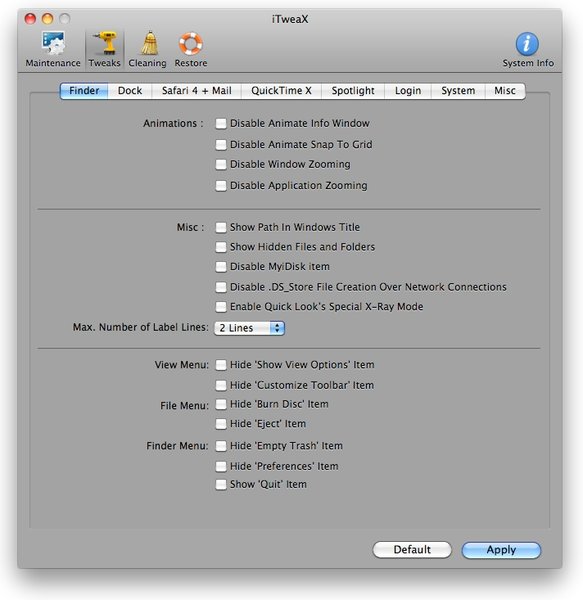Image resolution: width=583 pixels, height=600 pixels.
Task: Switch to the Dock tab
Action: 130,91
